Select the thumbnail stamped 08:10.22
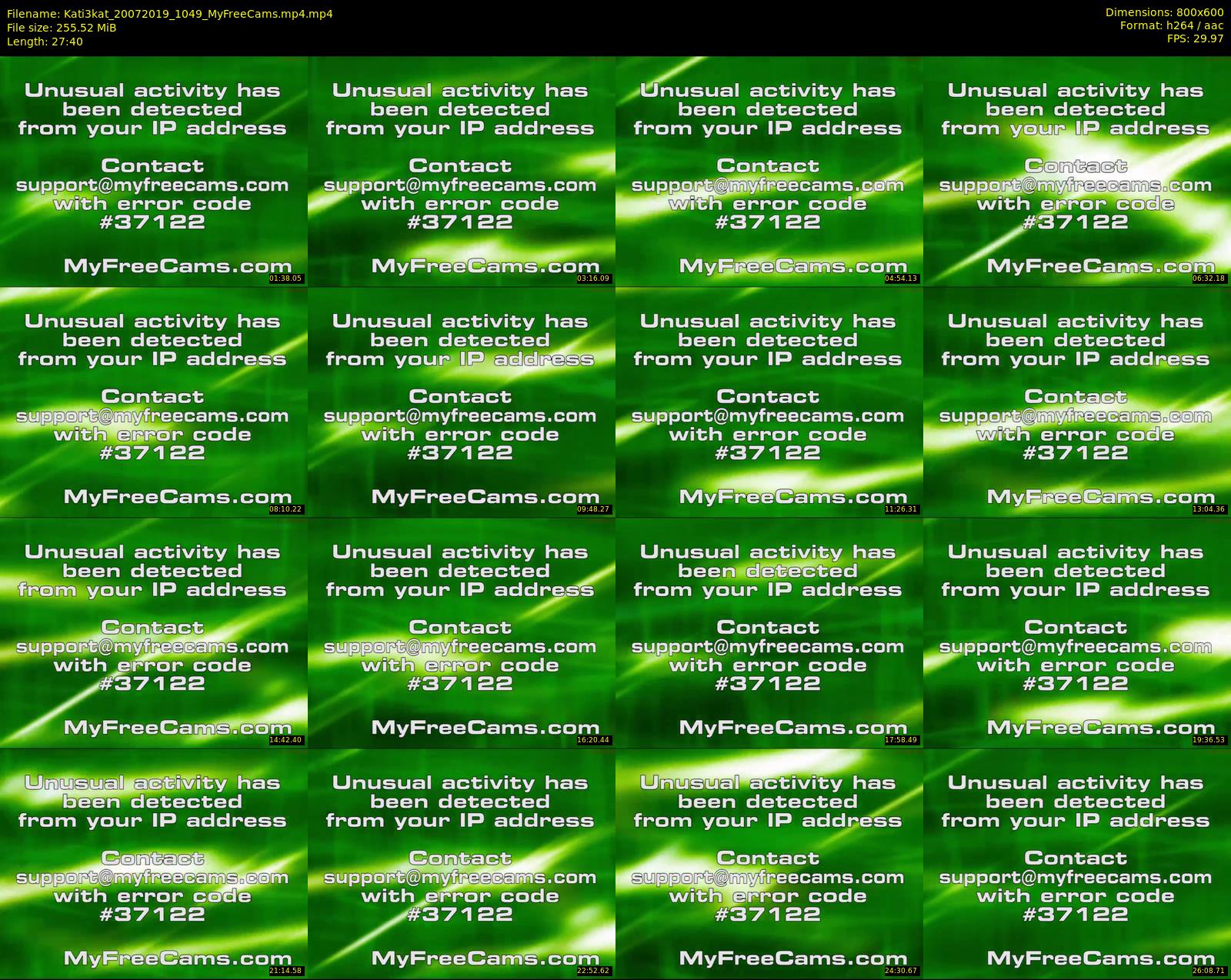1231x980 pixels. pos(153,402)
